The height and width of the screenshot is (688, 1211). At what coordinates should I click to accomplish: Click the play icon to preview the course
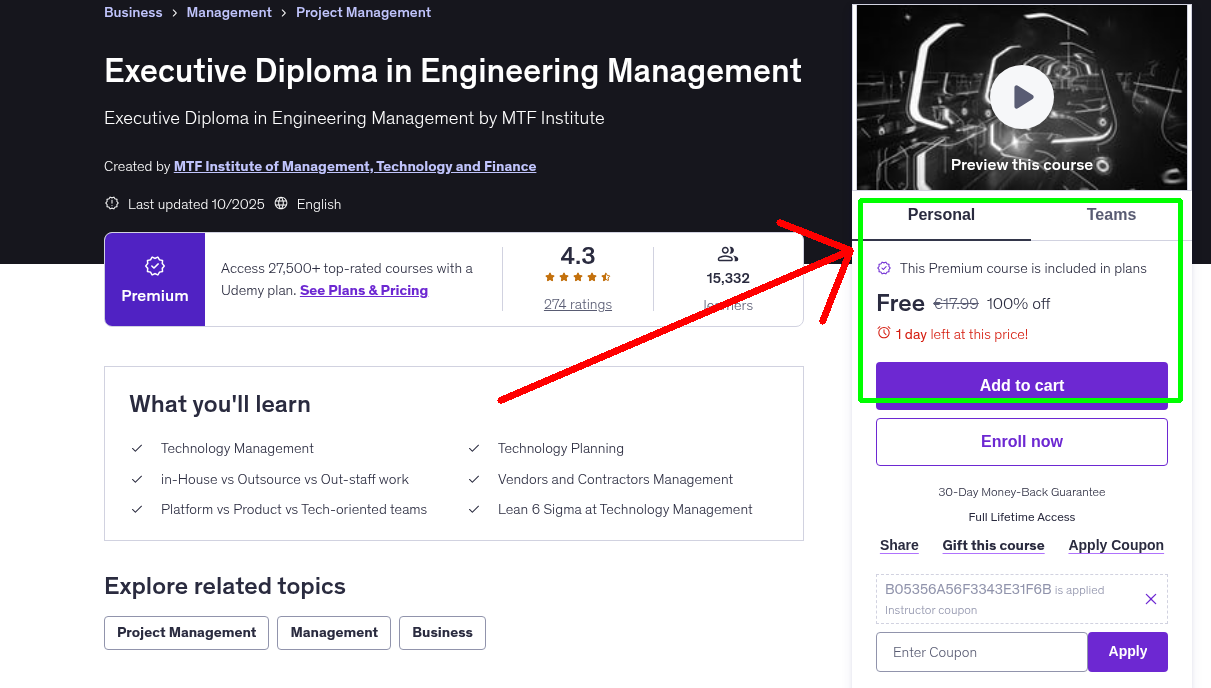[x=1021, y=96]
